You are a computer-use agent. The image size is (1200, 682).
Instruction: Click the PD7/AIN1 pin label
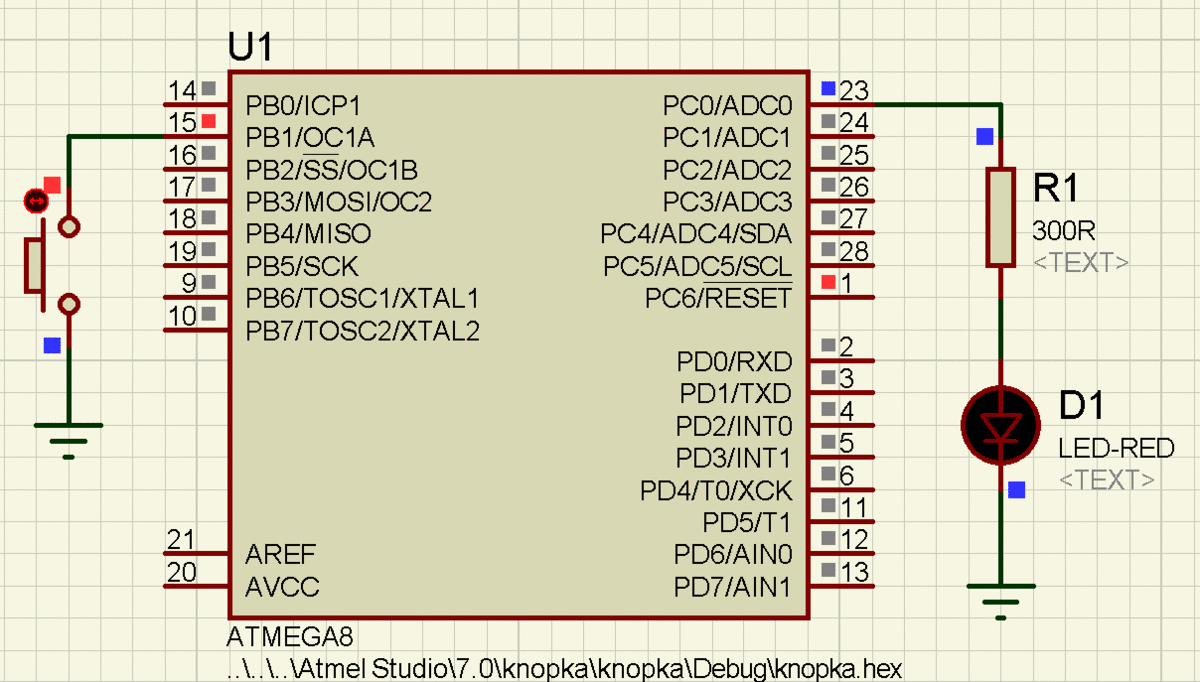734,586
